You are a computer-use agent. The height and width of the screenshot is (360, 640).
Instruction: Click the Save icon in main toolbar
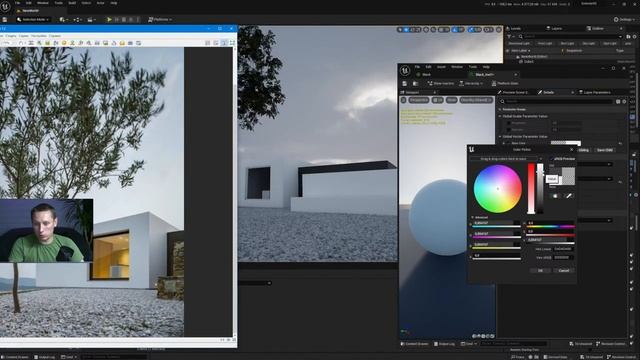coord(4,19)
